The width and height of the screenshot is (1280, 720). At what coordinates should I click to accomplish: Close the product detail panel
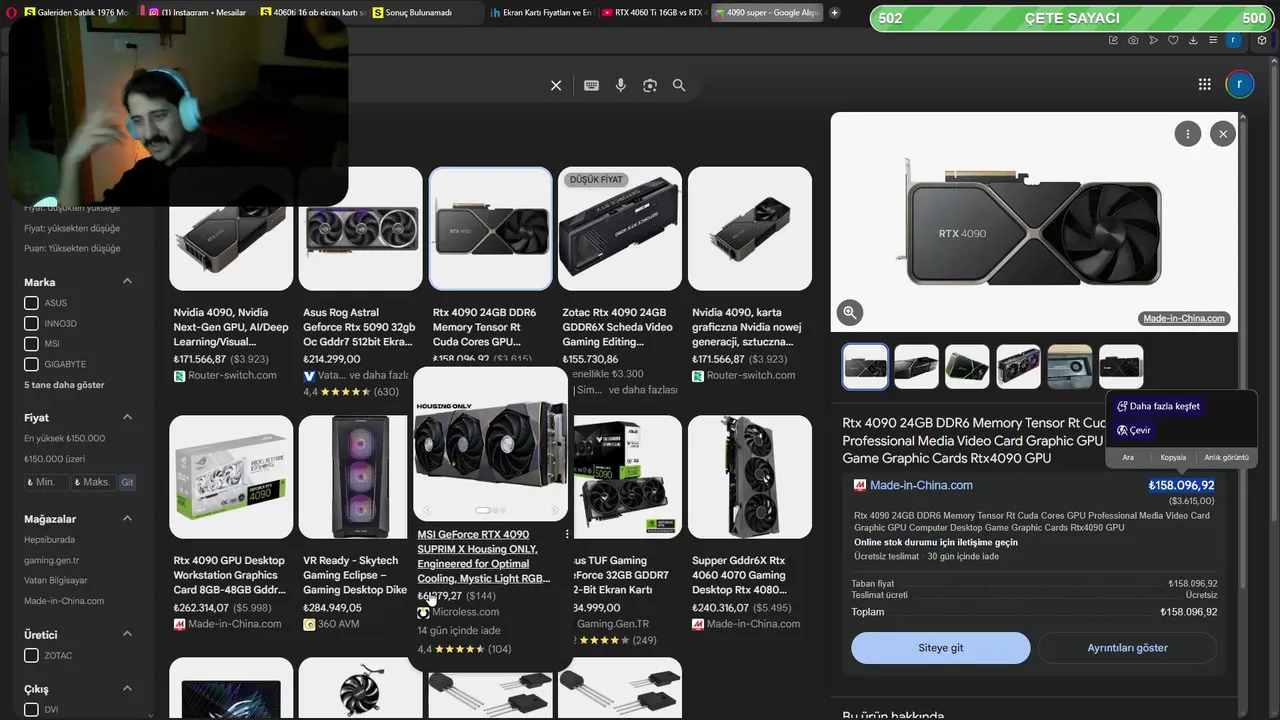(1223, 134)
